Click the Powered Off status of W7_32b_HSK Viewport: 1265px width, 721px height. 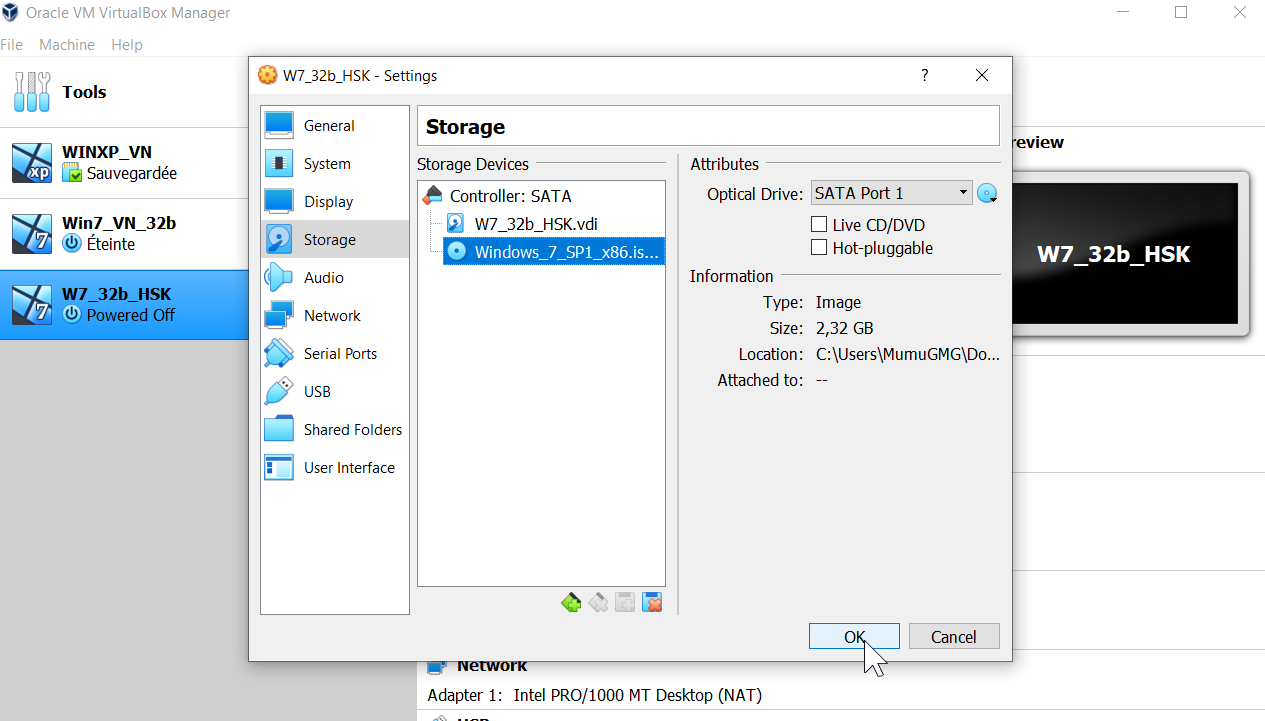(x=130, y=315)
